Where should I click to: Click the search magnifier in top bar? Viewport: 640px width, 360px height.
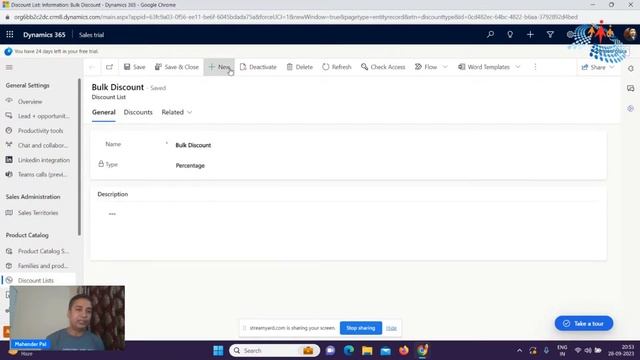point(490,35)
